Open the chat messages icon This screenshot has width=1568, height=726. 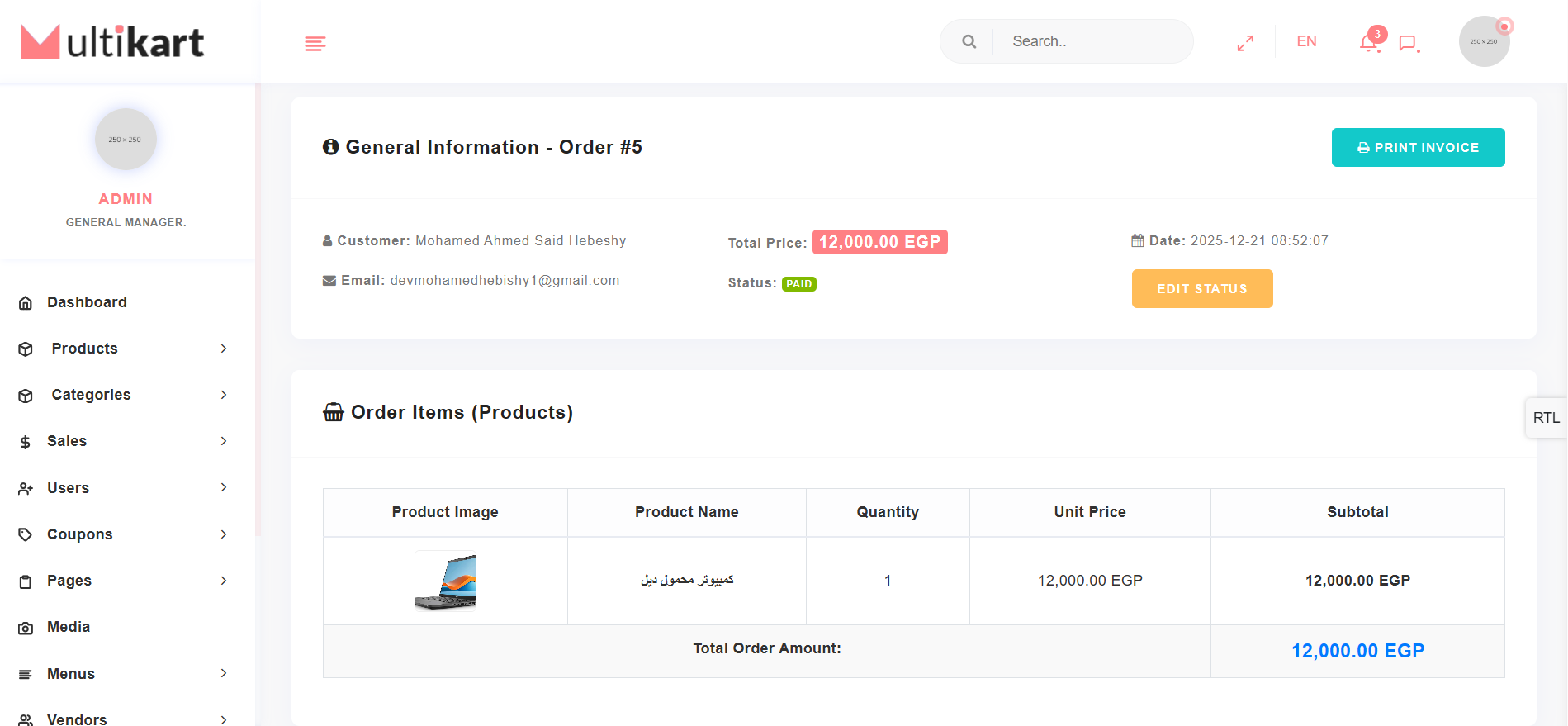[1408, 43]
